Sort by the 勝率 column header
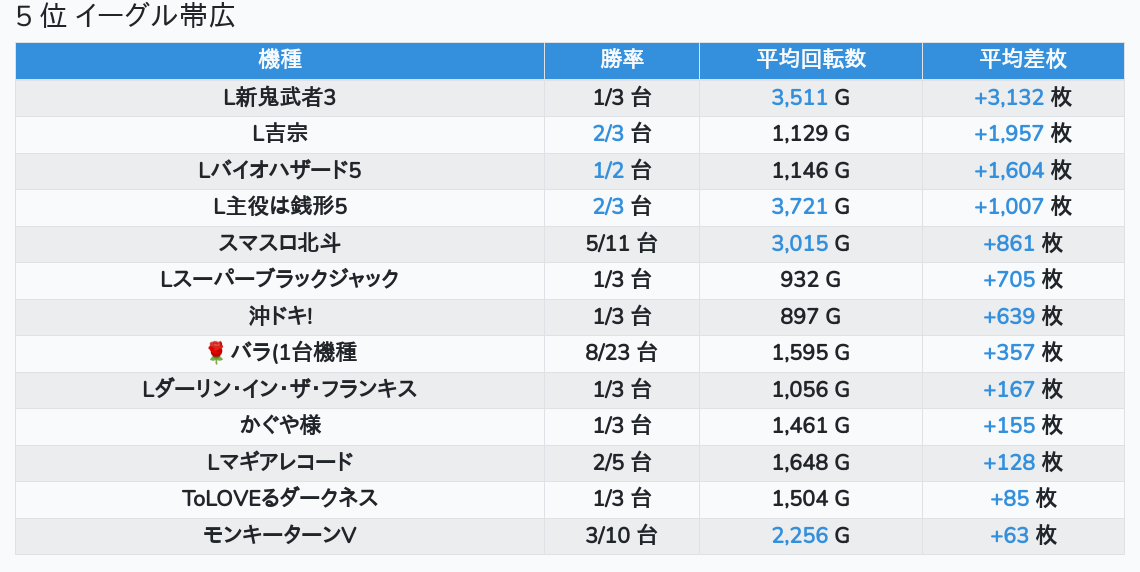The height and width of the screenshot is (572, 1140). pos(622,60)
